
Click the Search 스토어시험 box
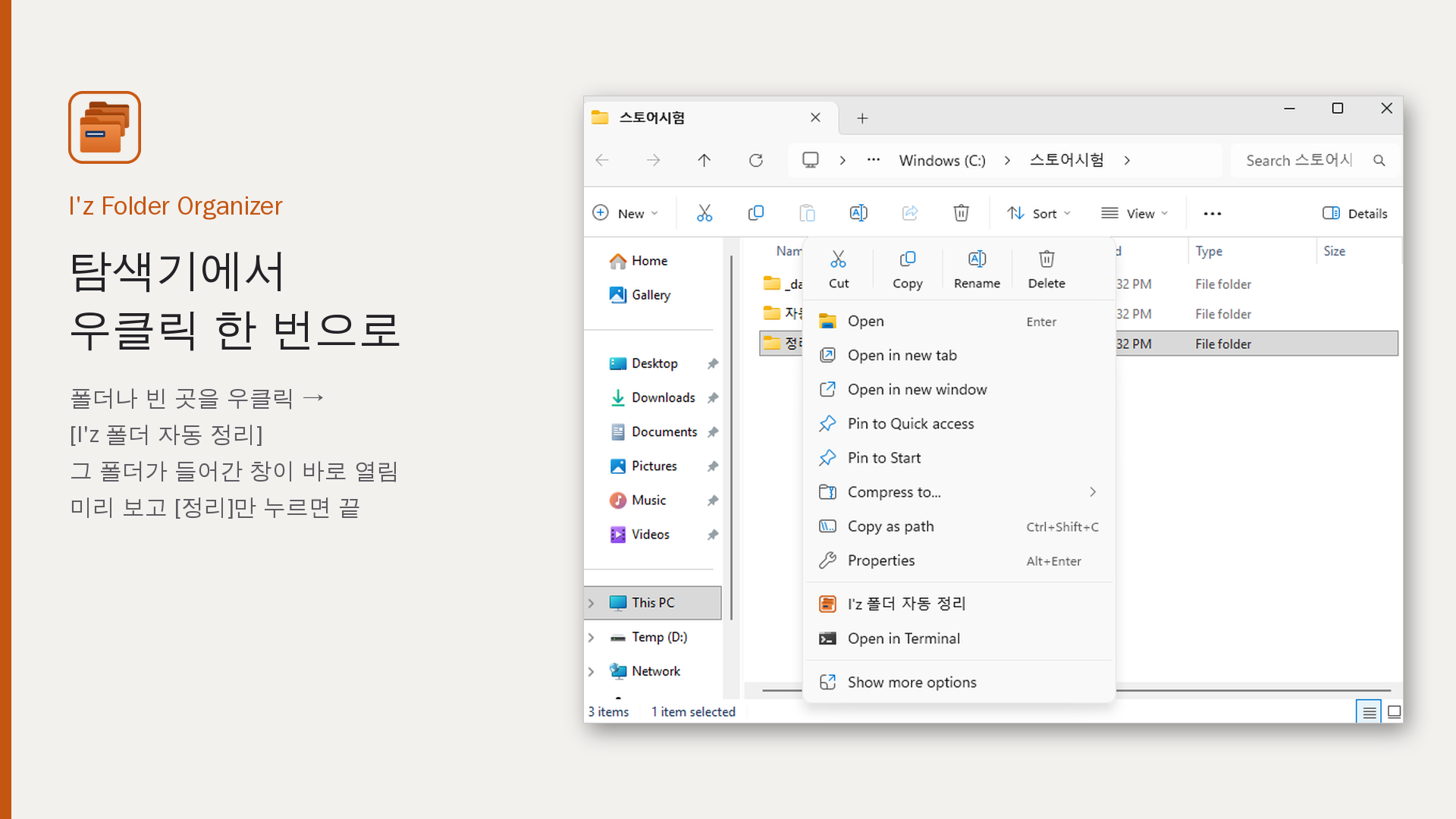point(1315,160)
